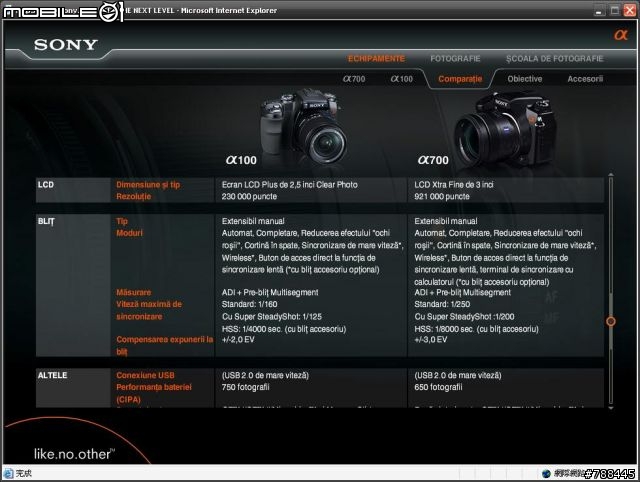Open the ECHIPAMENTE menu
640x482 pixels.
pyautogui.click(x=376, y=59)
